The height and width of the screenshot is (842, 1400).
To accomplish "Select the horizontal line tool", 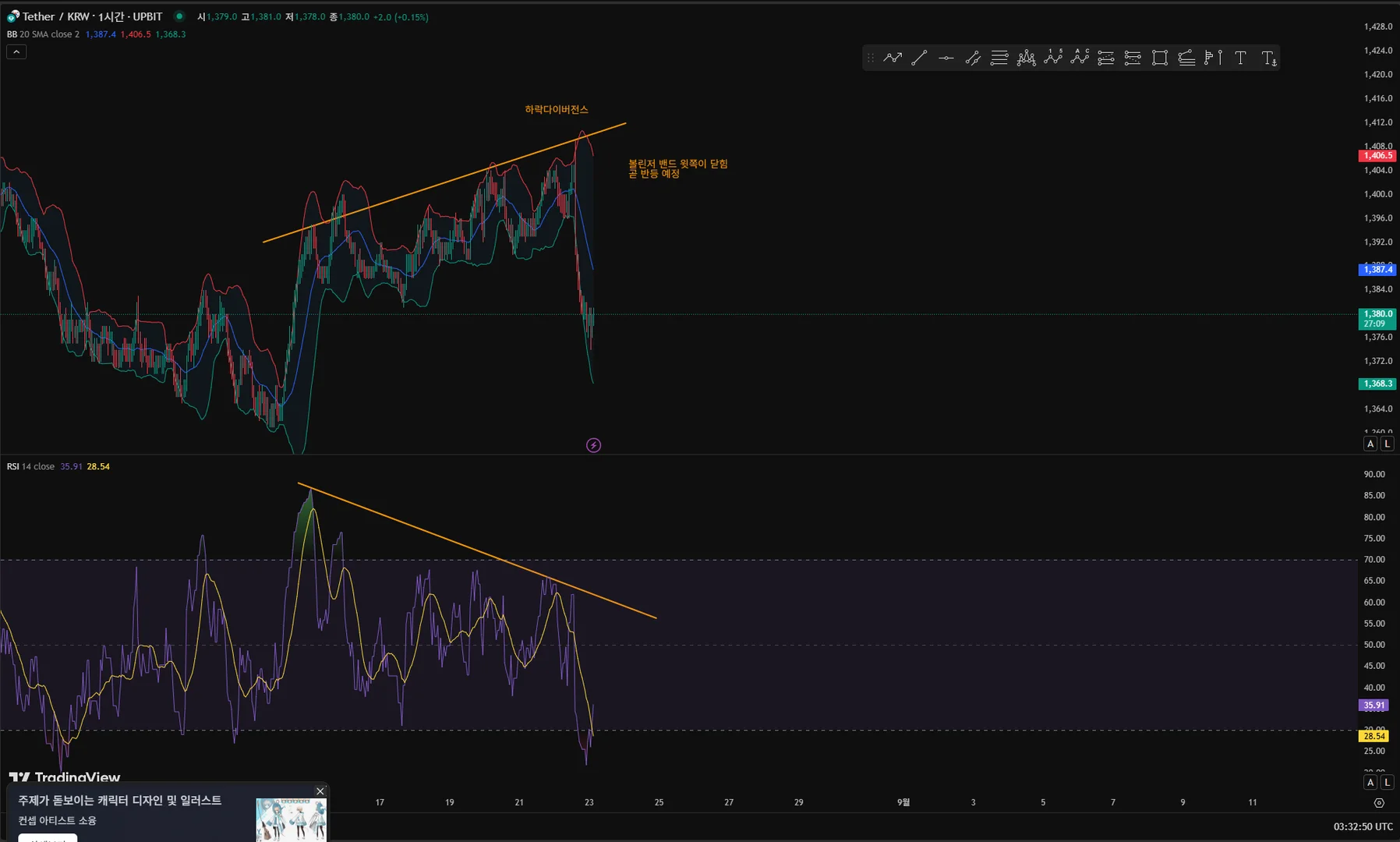I will click(946, 58).
